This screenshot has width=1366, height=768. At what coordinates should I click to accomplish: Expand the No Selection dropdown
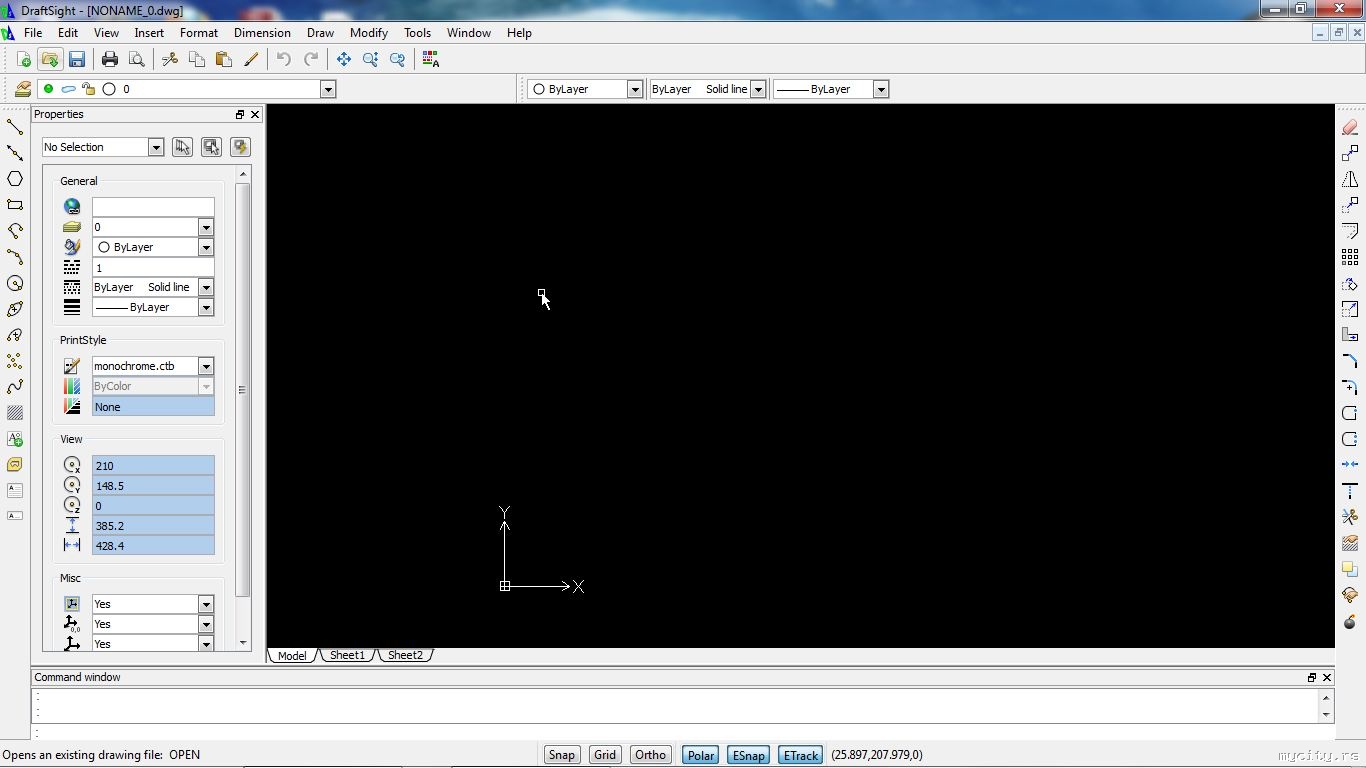click(x=155, y=147)
